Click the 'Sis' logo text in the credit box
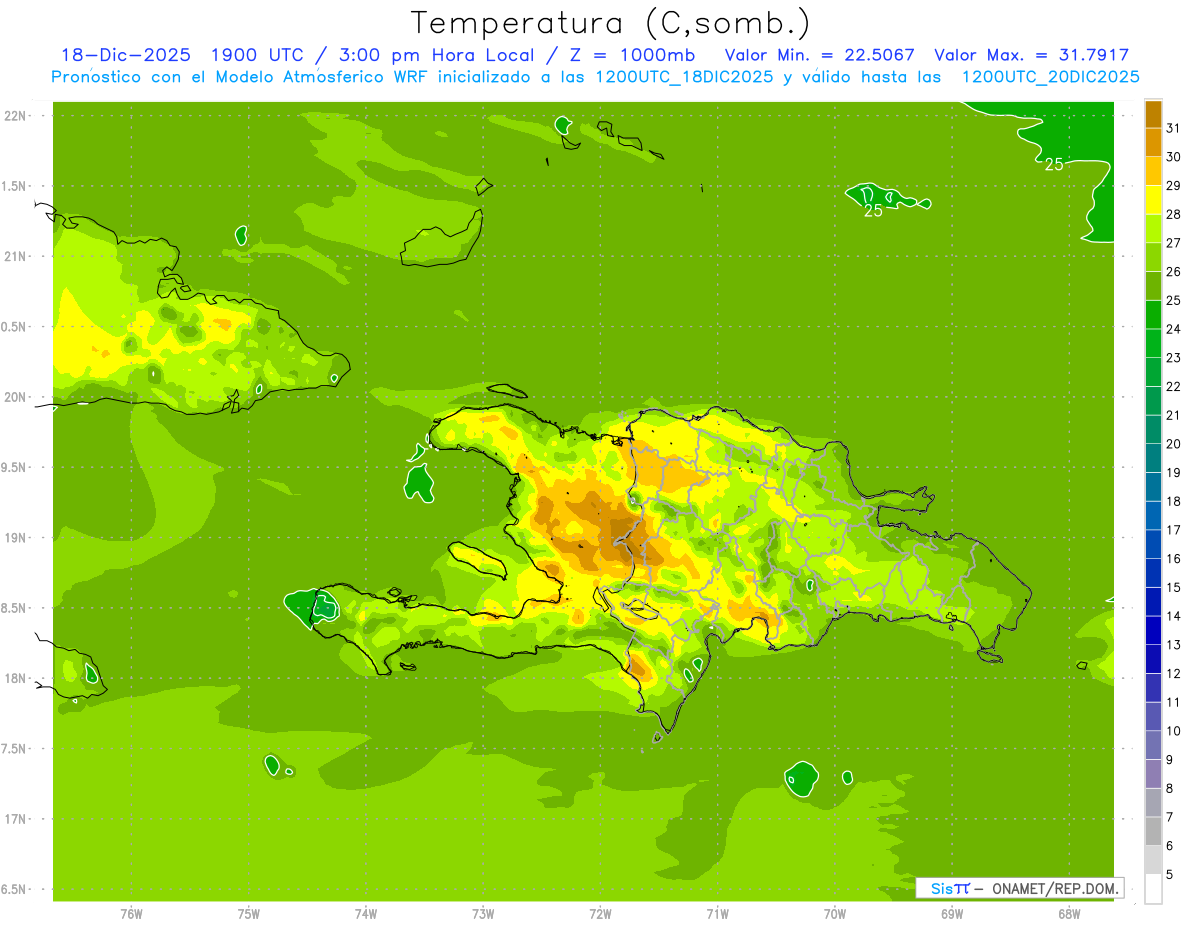The image size is (1200, 927). pos(942,888)
